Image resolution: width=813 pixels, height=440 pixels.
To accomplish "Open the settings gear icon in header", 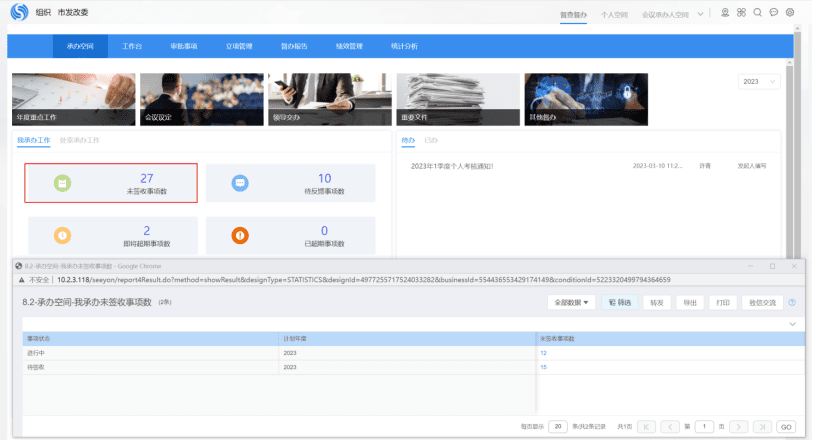I will (790, 12).
